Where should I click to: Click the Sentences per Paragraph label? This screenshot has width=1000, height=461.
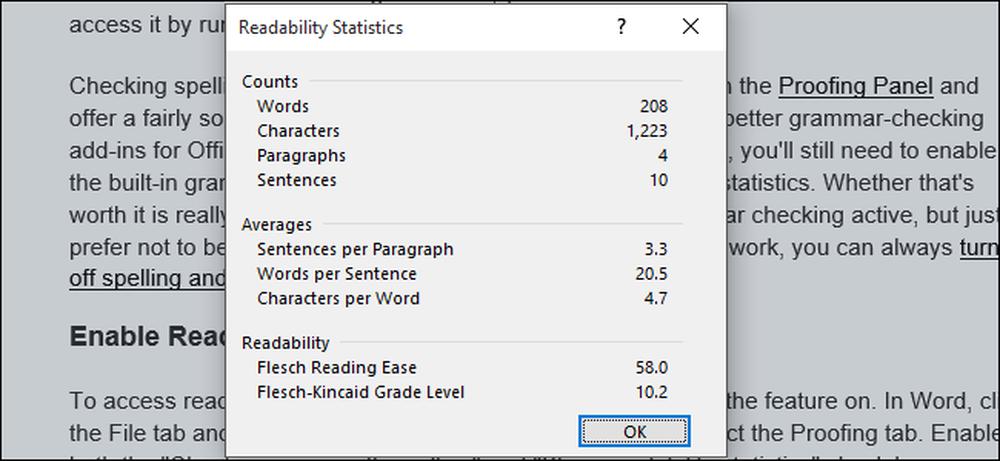pos(354,249)
